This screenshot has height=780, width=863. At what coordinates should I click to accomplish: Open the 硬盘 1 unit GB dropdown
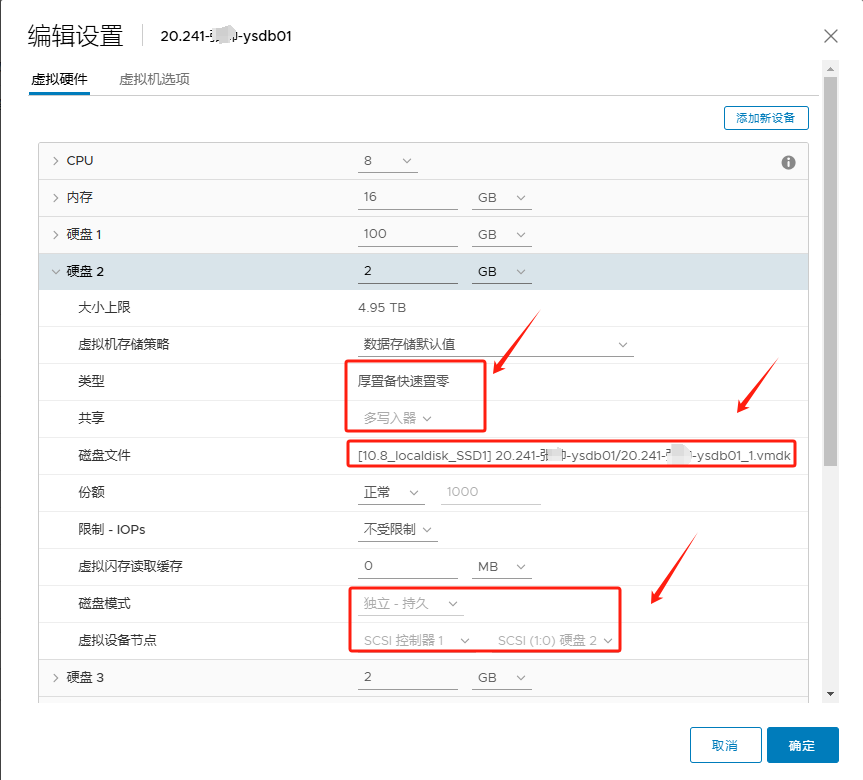click(501, 234)
